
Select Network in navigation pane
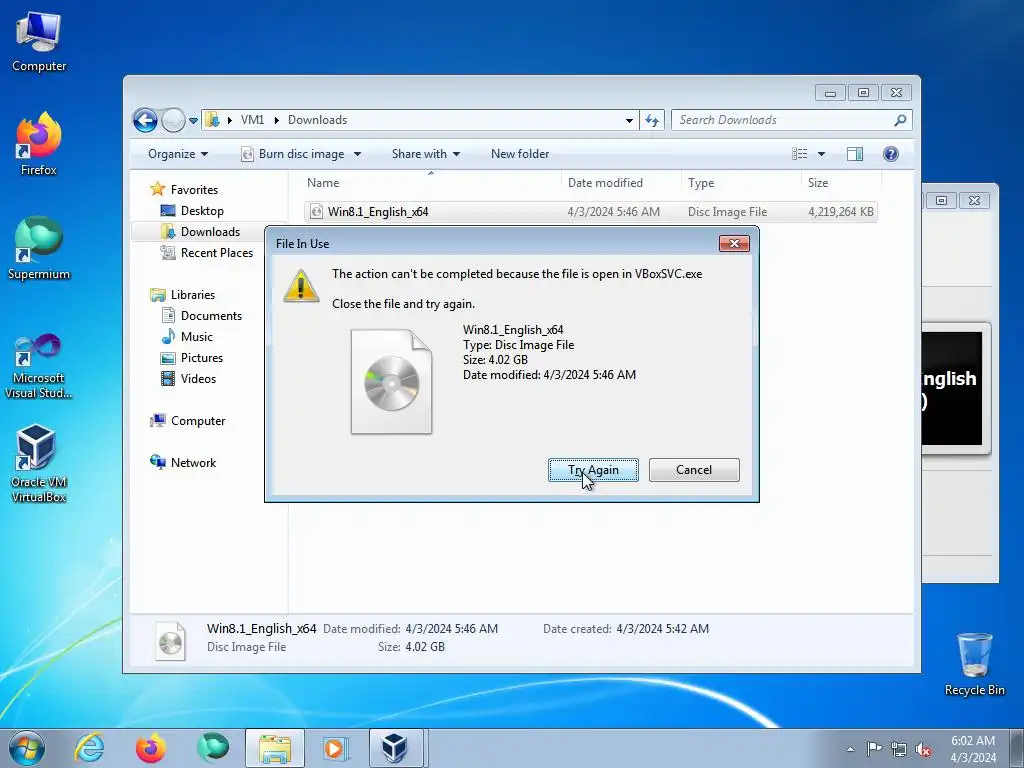(193, 462)
